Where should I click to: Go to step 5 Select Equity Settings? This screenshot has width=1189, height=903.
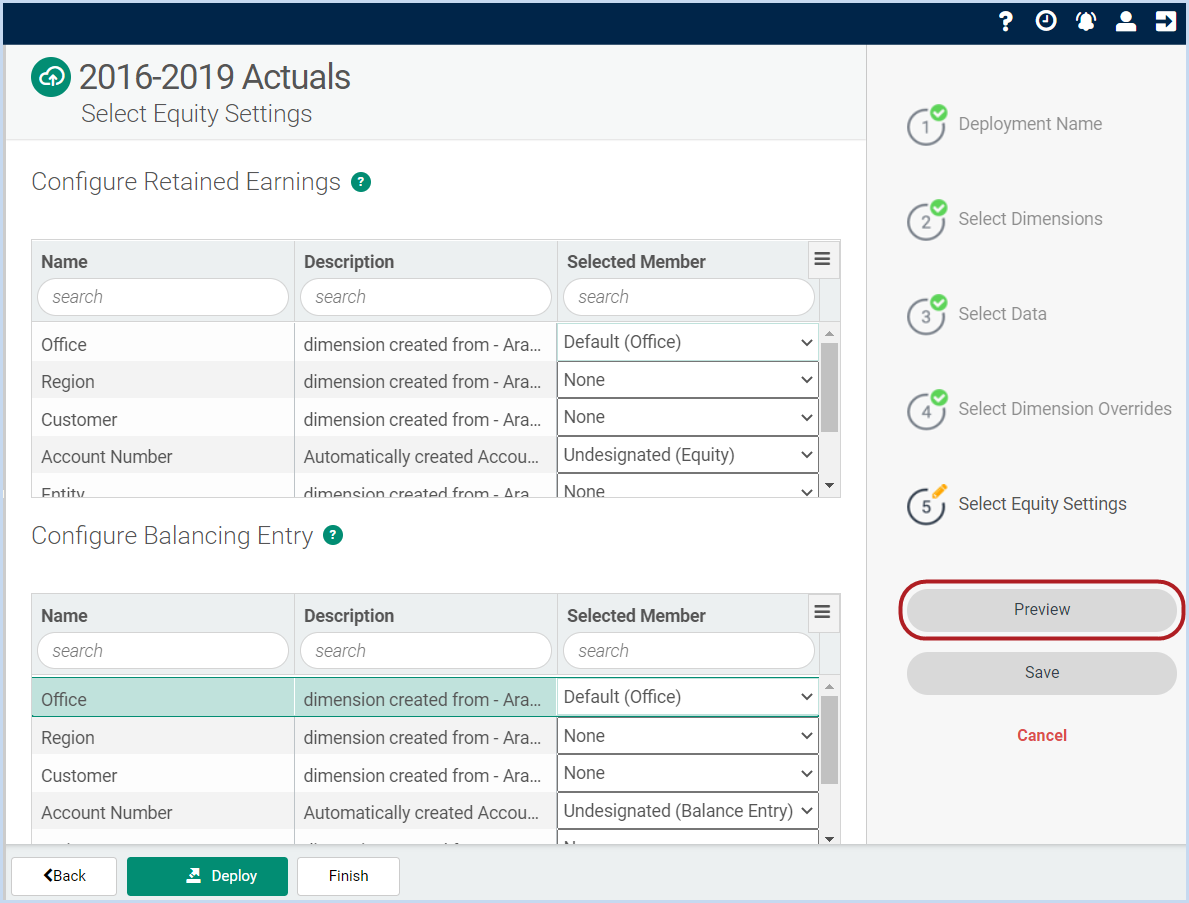point(1042,503)
